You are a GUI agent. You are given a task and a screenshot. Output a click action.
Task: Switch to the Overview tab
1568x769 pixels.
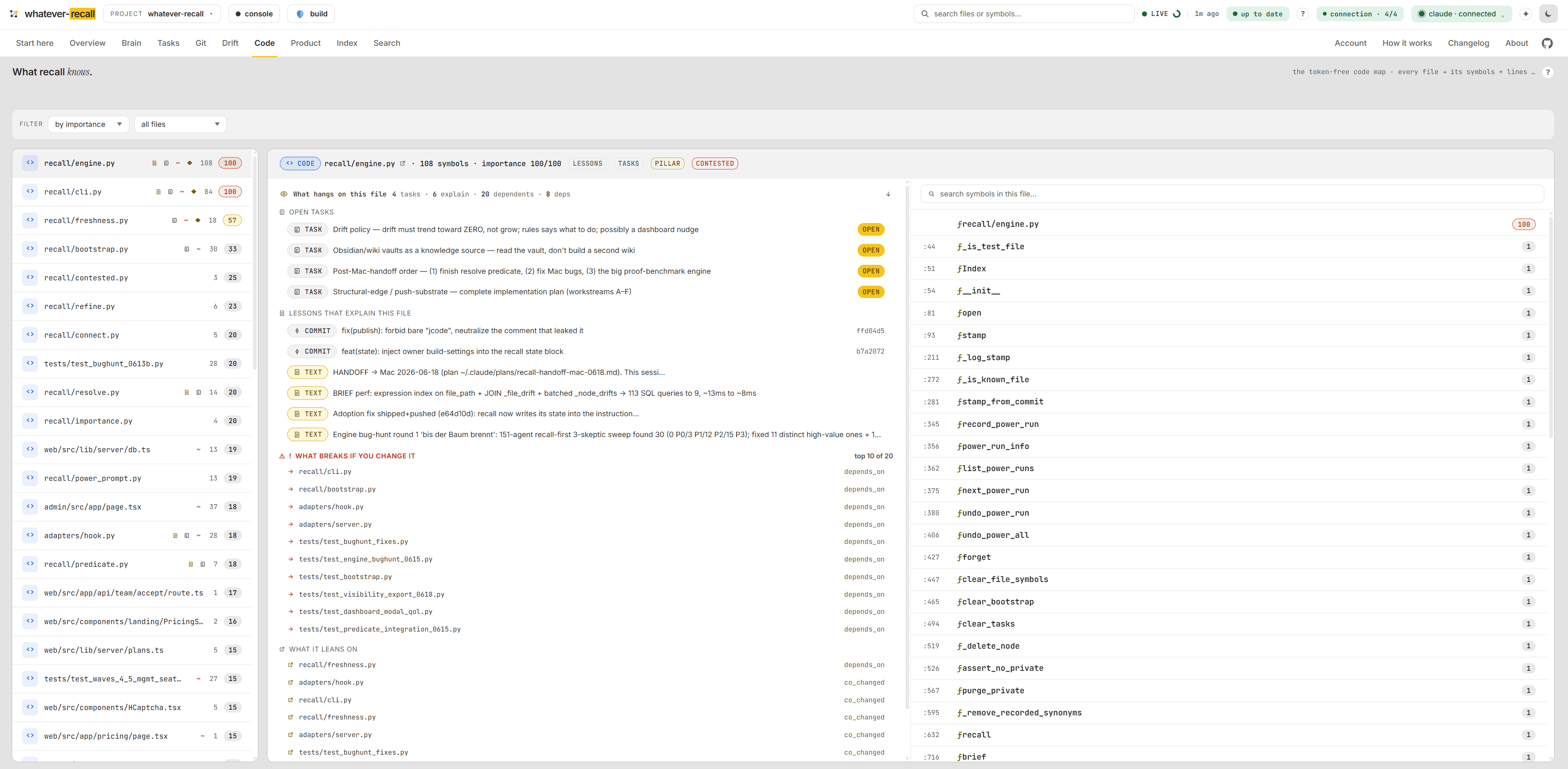click(x=87, y=43)
